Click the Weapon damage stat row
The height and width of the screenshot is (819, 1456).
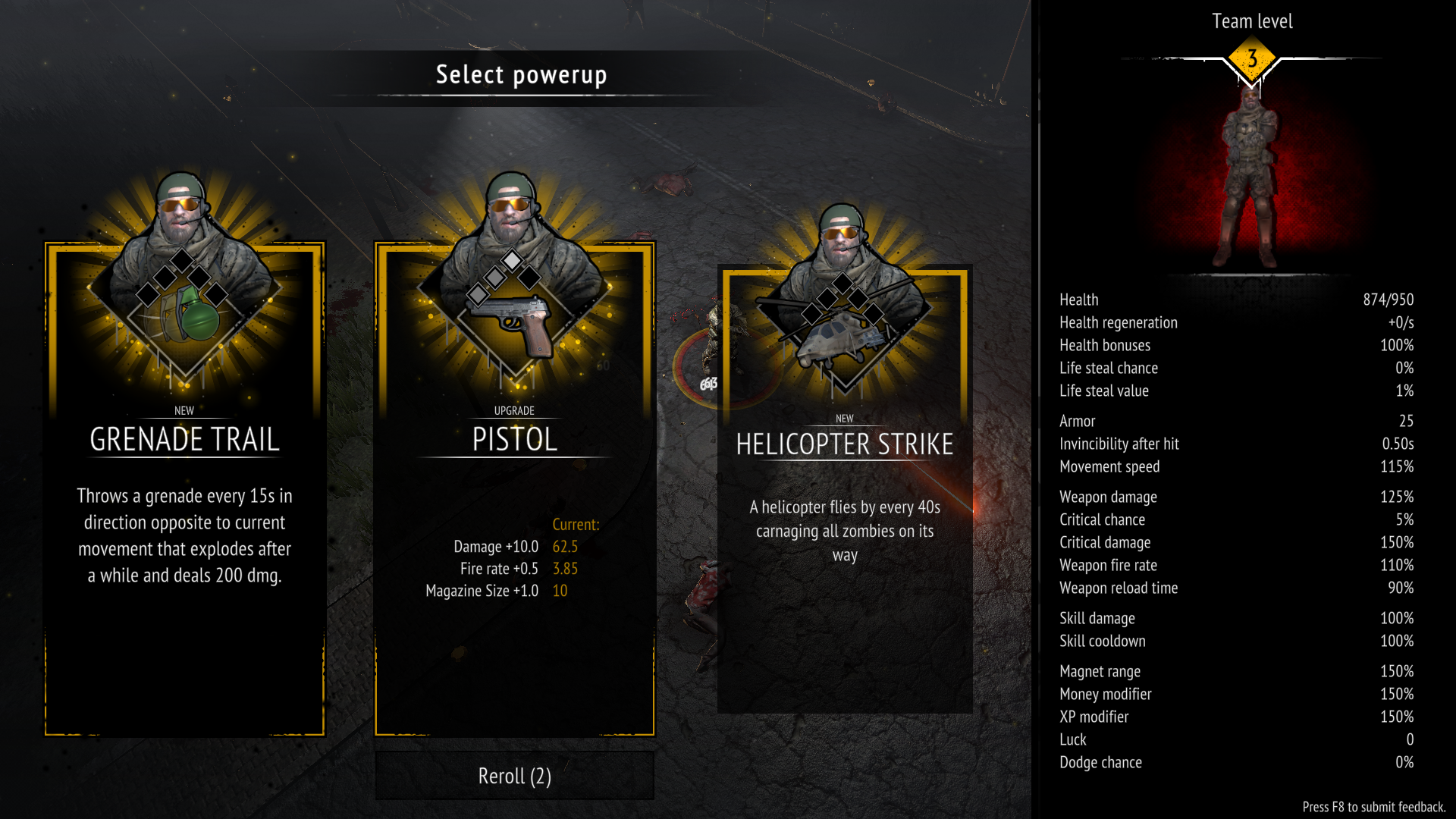(1236, 497)
